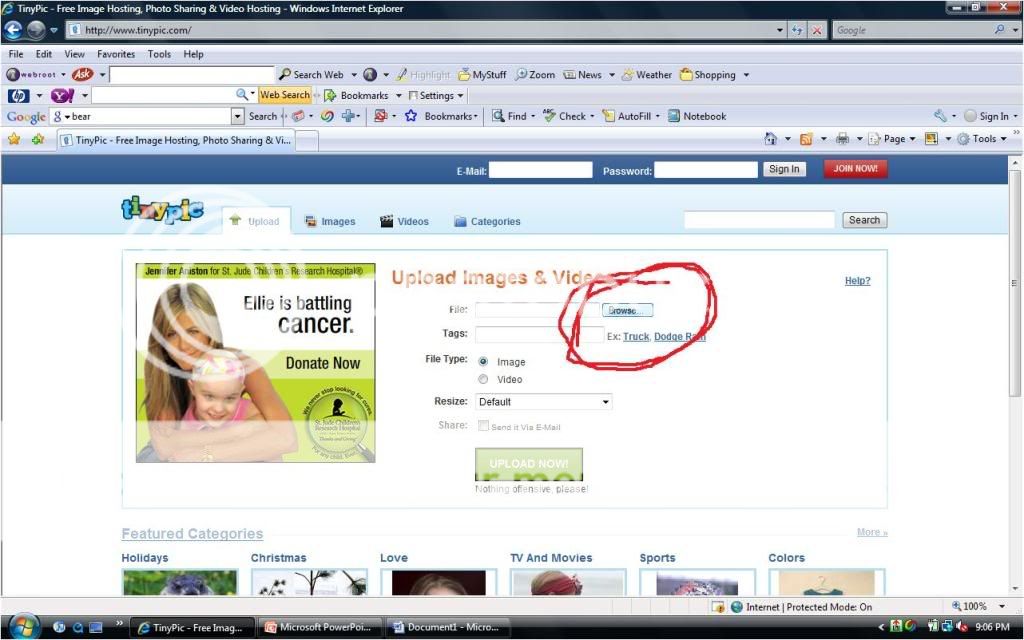
Task: Click the JOIN NOW! button
Action: pyautogui.click(x=855, y=169)
